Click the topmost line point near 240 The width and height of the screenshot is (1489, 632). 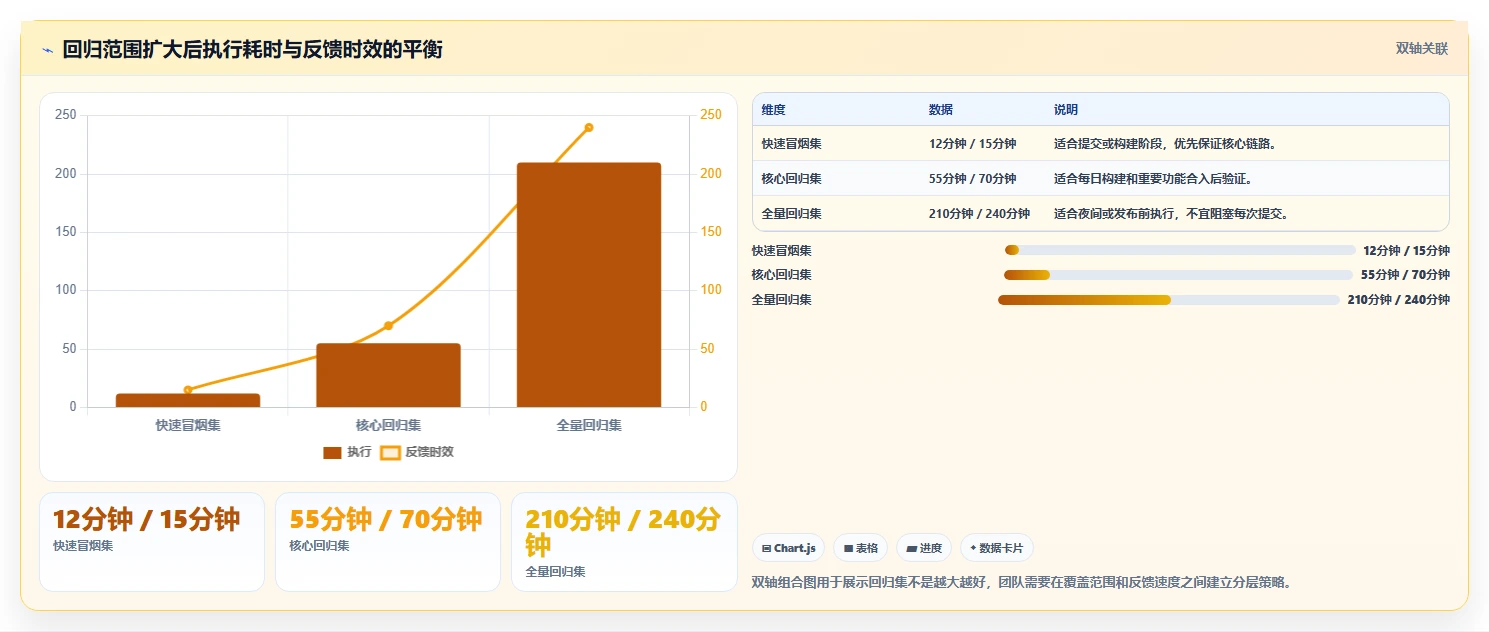pyautogui.click(x=589, y=127)
